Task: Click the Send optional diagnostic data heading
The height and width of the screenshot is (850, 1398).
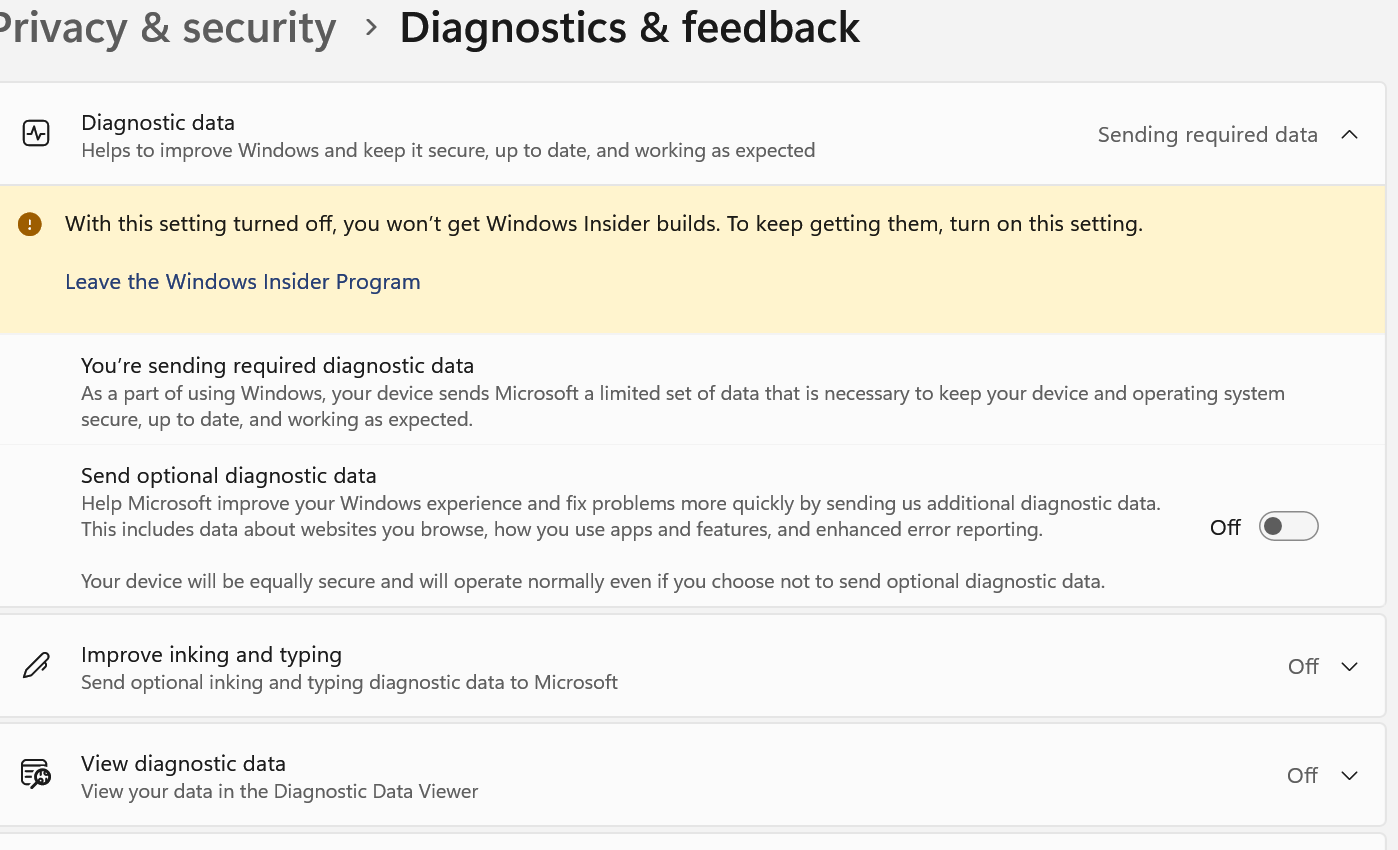Action: point(229,475)
